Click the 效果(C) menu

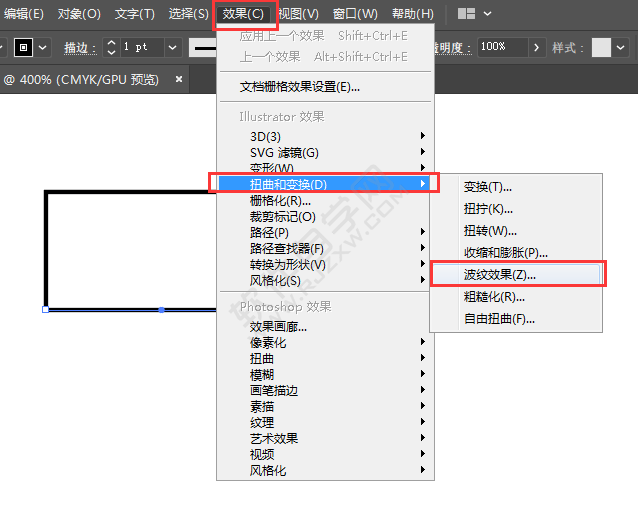(x=243, y=14)
